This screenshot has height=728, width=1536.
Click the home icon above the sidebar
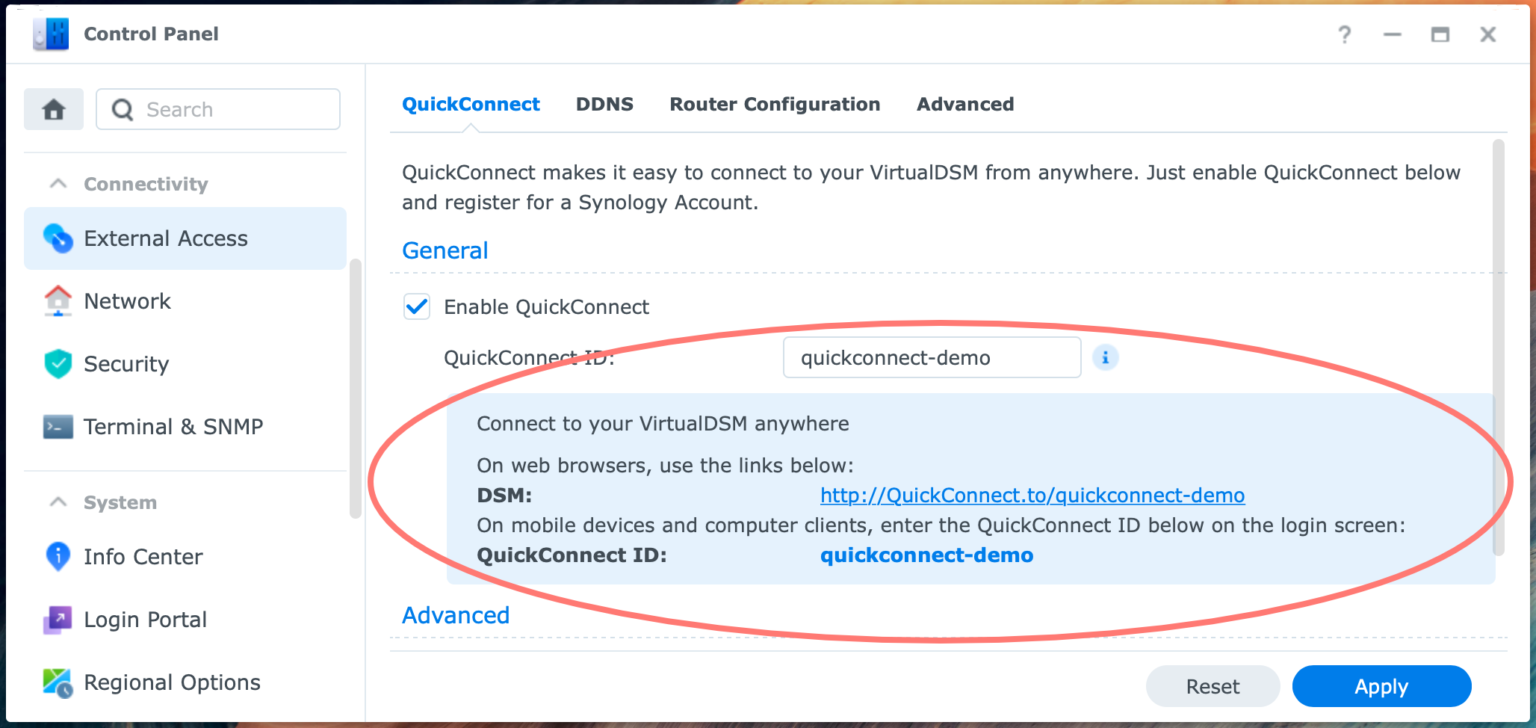pos(53,108)
